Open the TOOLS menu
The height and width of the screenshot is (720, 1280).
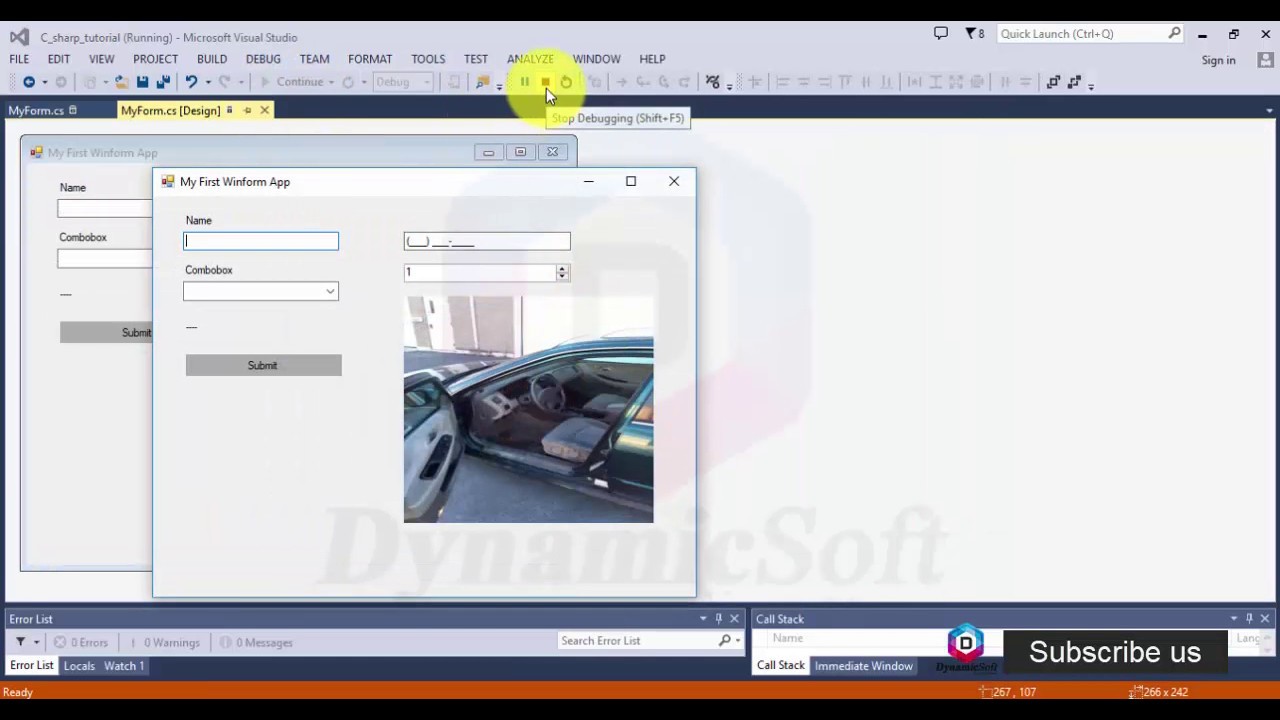pyautogui.click(x=428, y=59)
